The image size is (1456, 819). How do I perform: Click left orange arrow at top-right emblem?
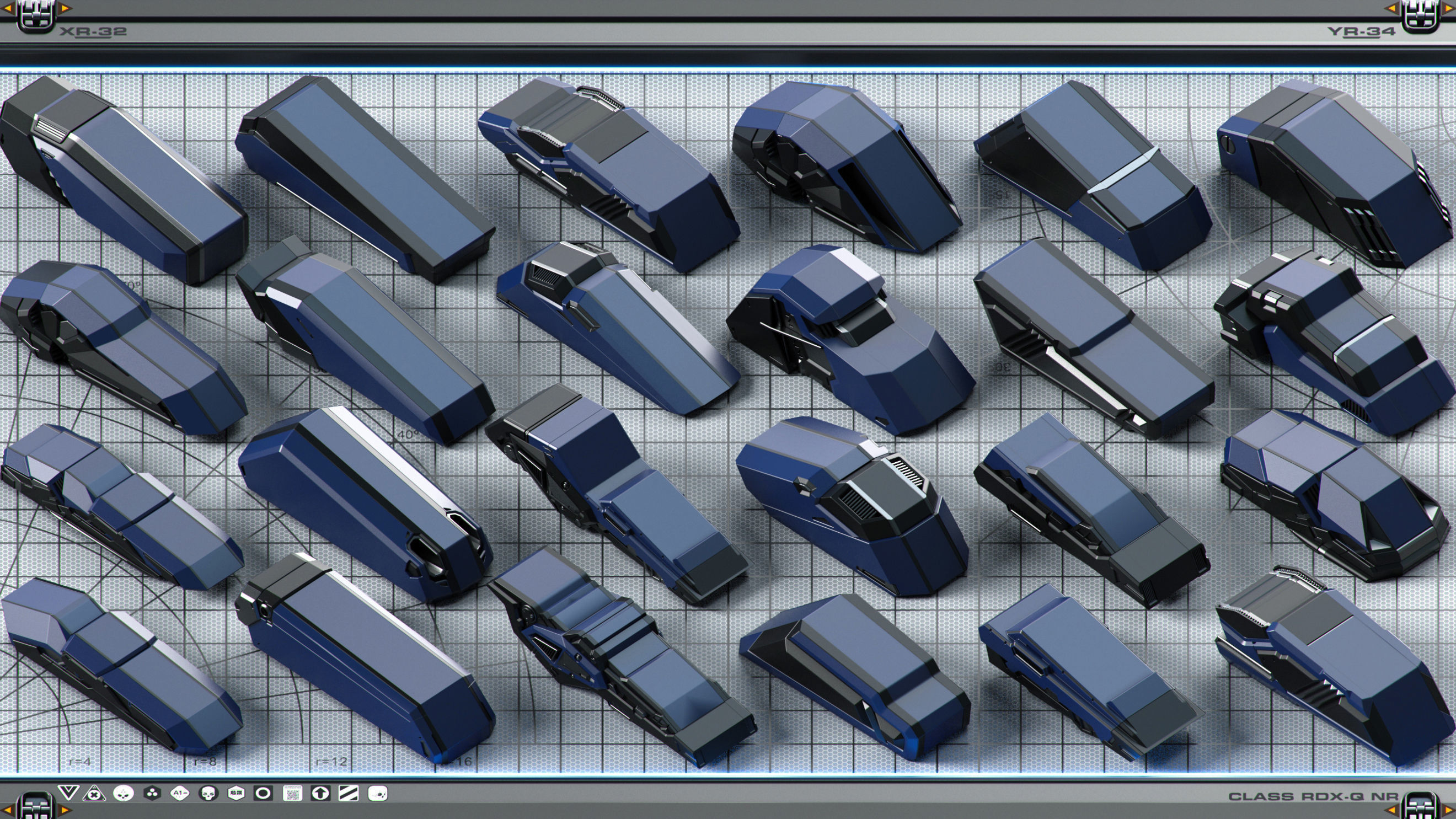coord(1391,8)
